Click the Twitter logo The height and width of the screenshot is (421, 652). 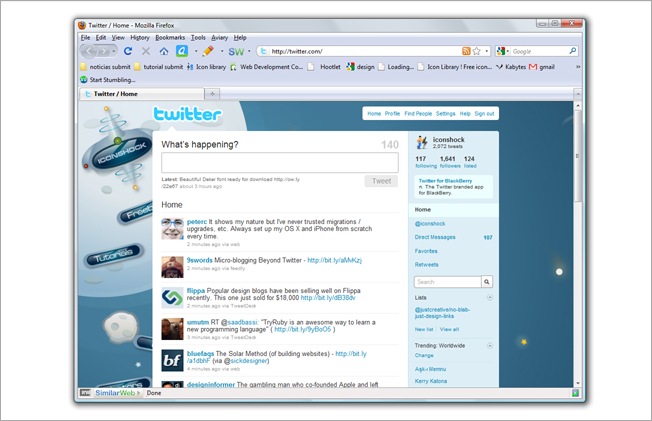[x=187, y=114]
